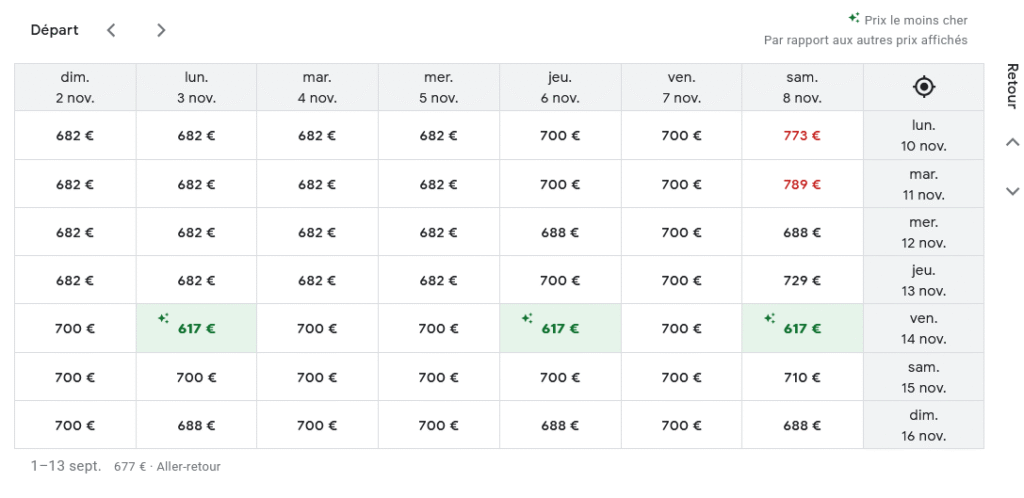Viewport: 1024px width, 498px height.
Task: Click the ven. 14 nov. return row header
Action: pos(923,328)
